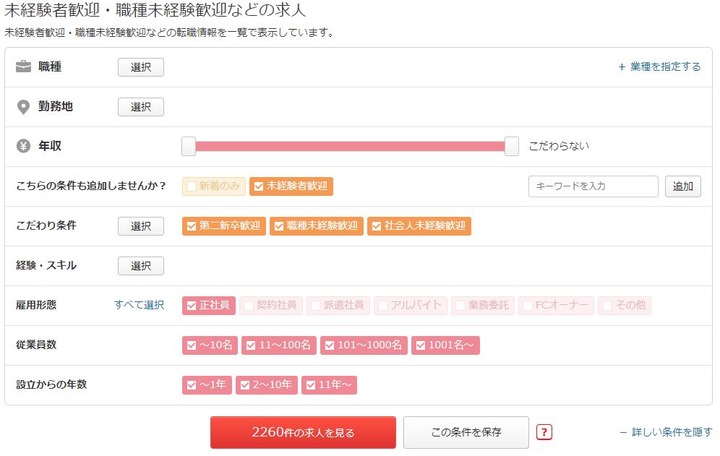
Task: Open the red question mark help icon
Action: coord(544,432)
